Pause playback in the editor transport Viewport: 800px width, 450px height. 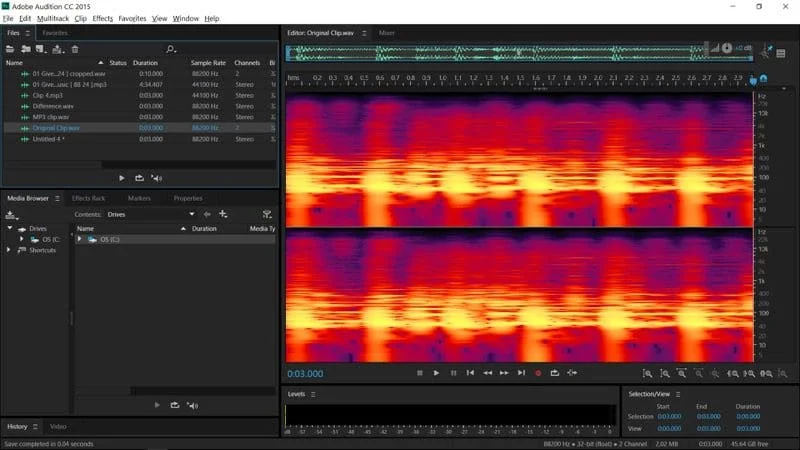pyautogui.click(x=453, y=373)
